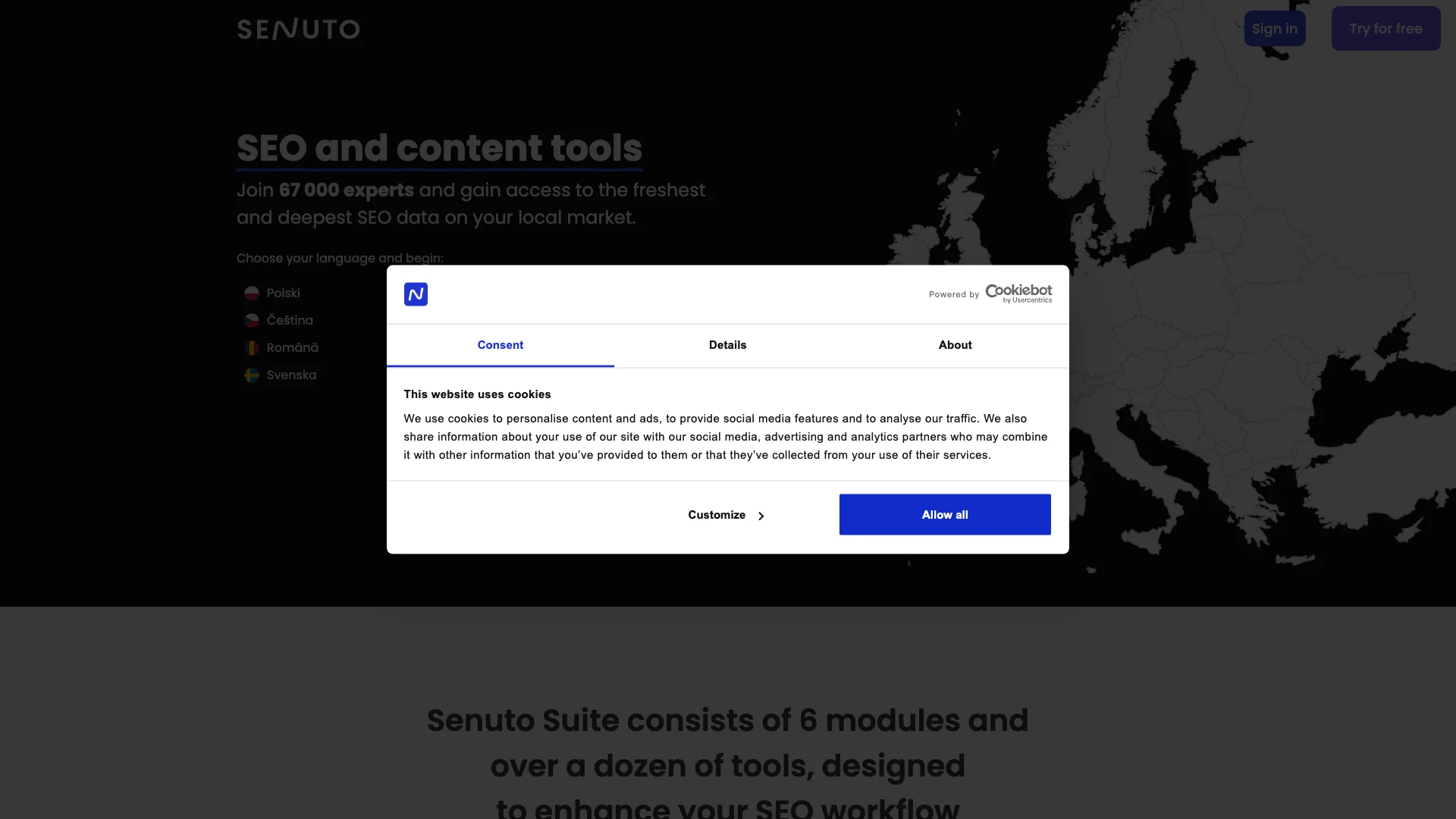Click the Polski flag icon
This screenshot has height=819, width=1456.
[252, 293]
